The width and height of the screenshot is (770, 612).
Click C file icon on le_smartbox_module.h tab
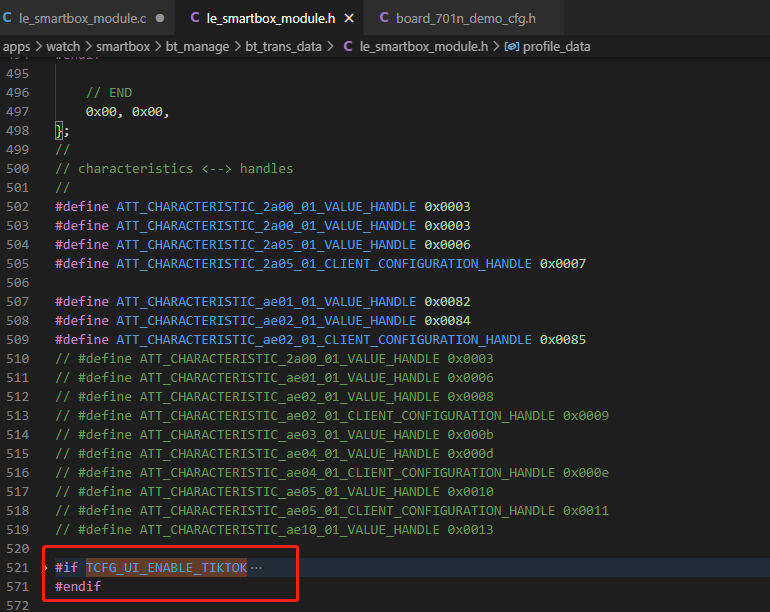pos(195,18)
